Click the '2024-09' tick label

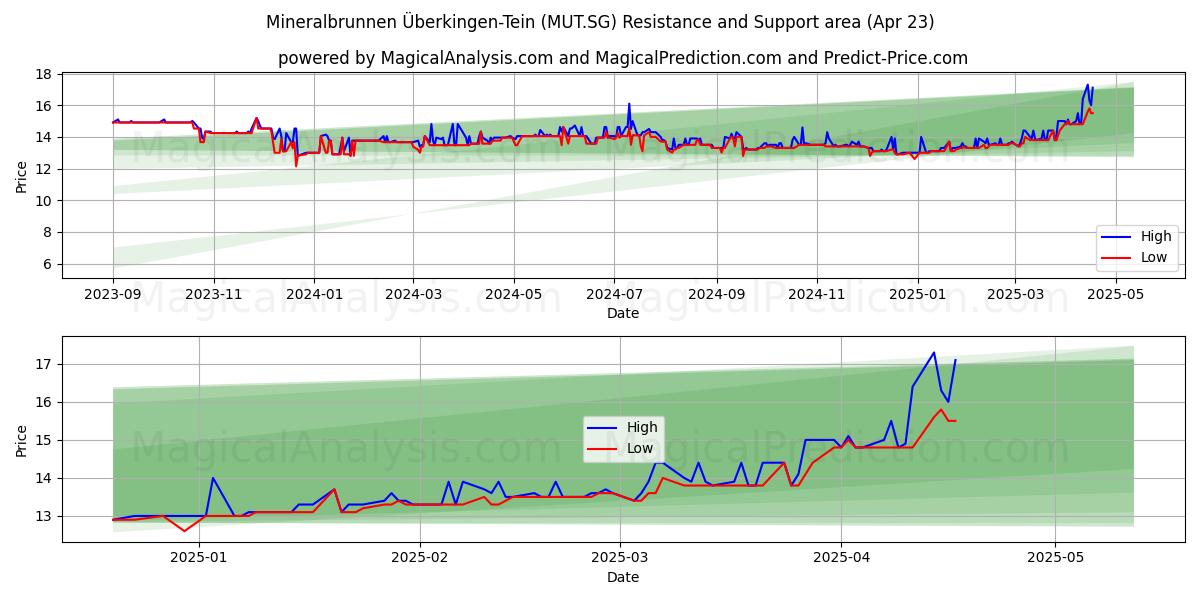(716, 294)
